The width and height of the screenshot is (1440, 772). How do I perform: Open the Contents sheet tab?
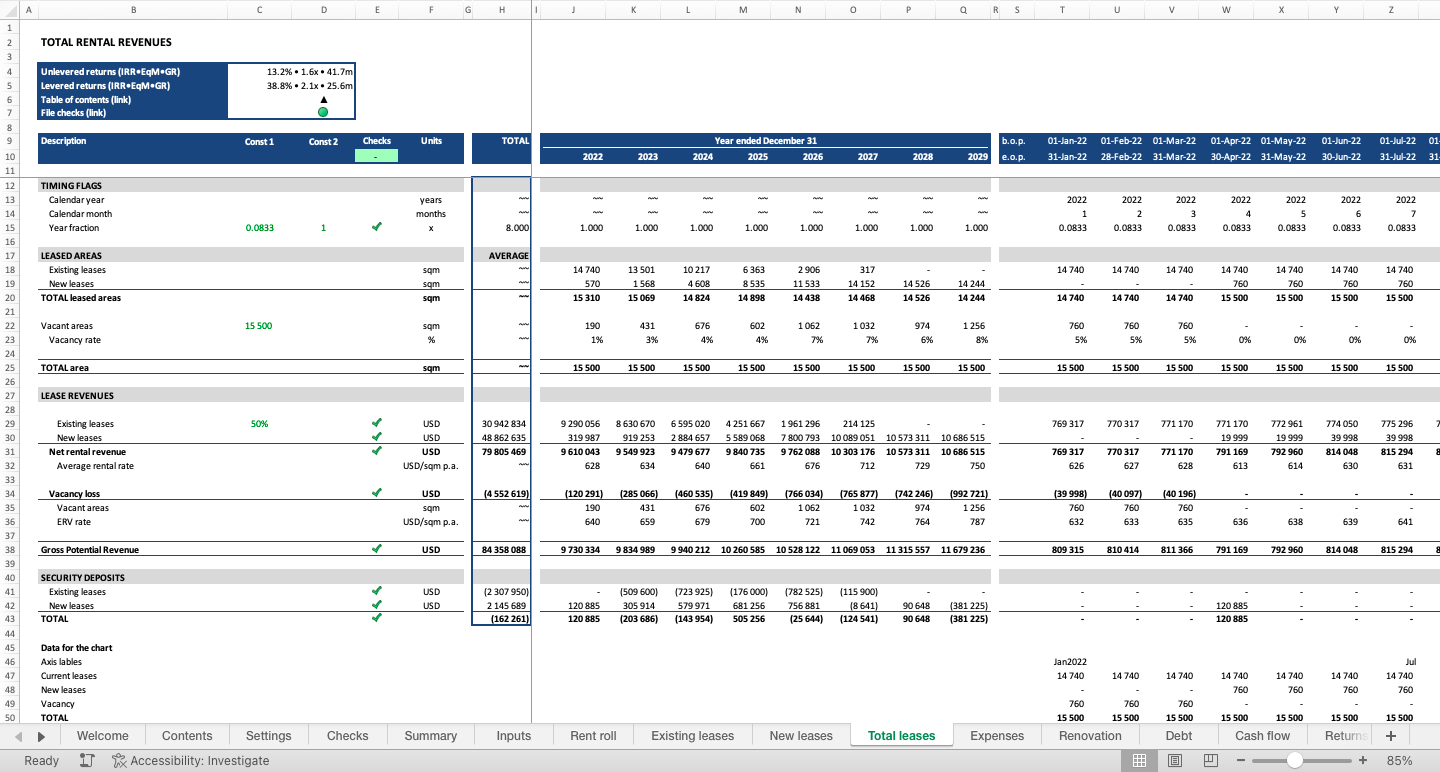[x=187, y=736]
